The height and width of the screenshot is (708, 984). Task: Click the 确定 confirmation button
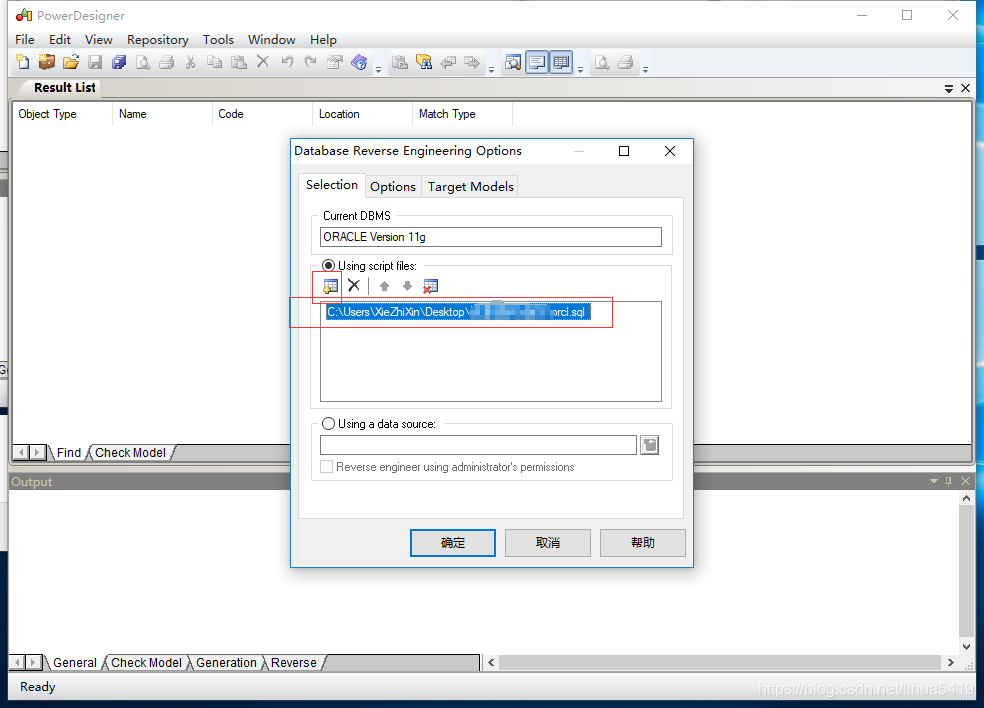pyautogui.click(x=452, y=543)
